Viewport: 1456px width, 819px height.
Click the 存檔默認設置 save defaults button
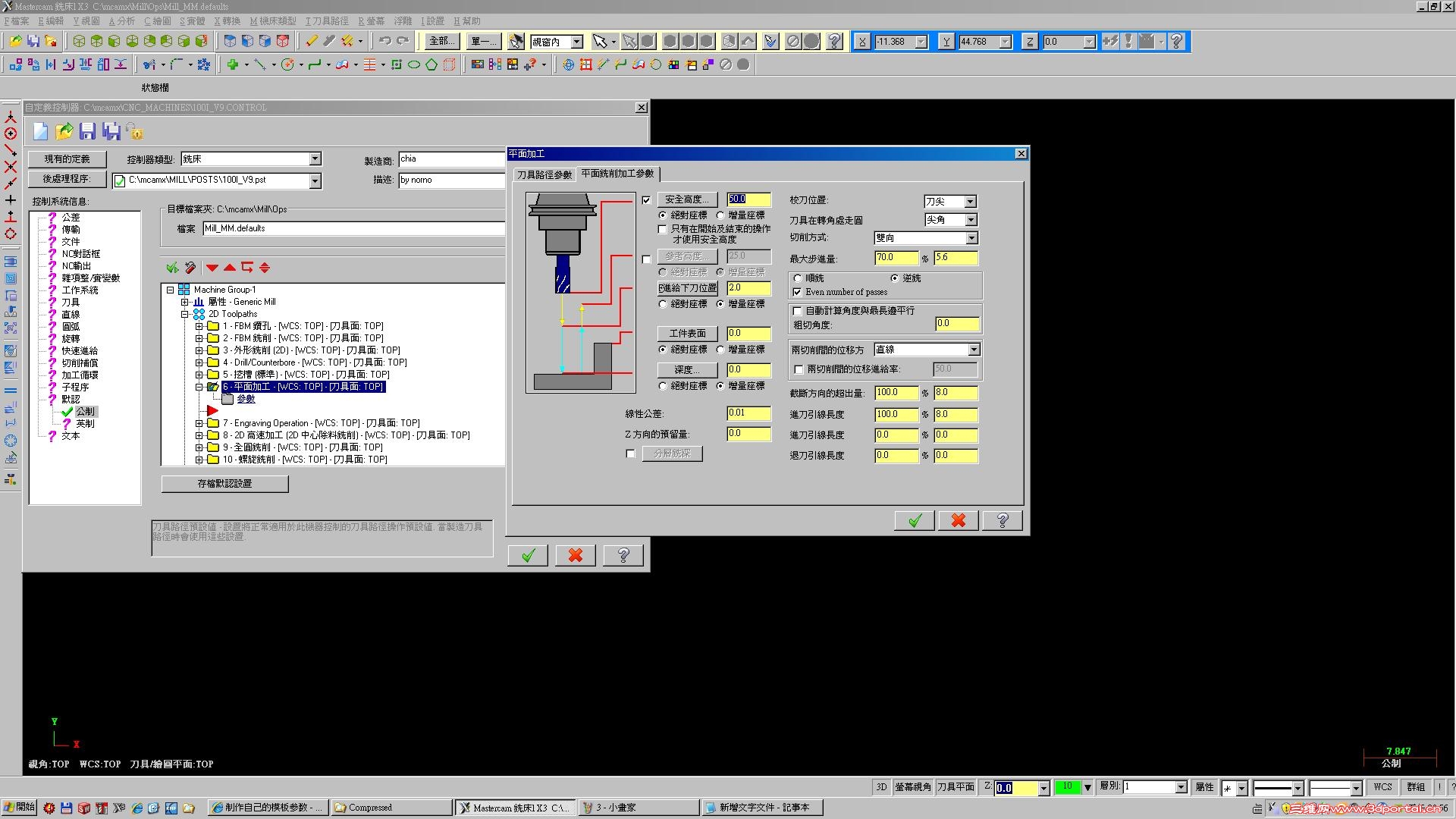click(x=224, y=483)
